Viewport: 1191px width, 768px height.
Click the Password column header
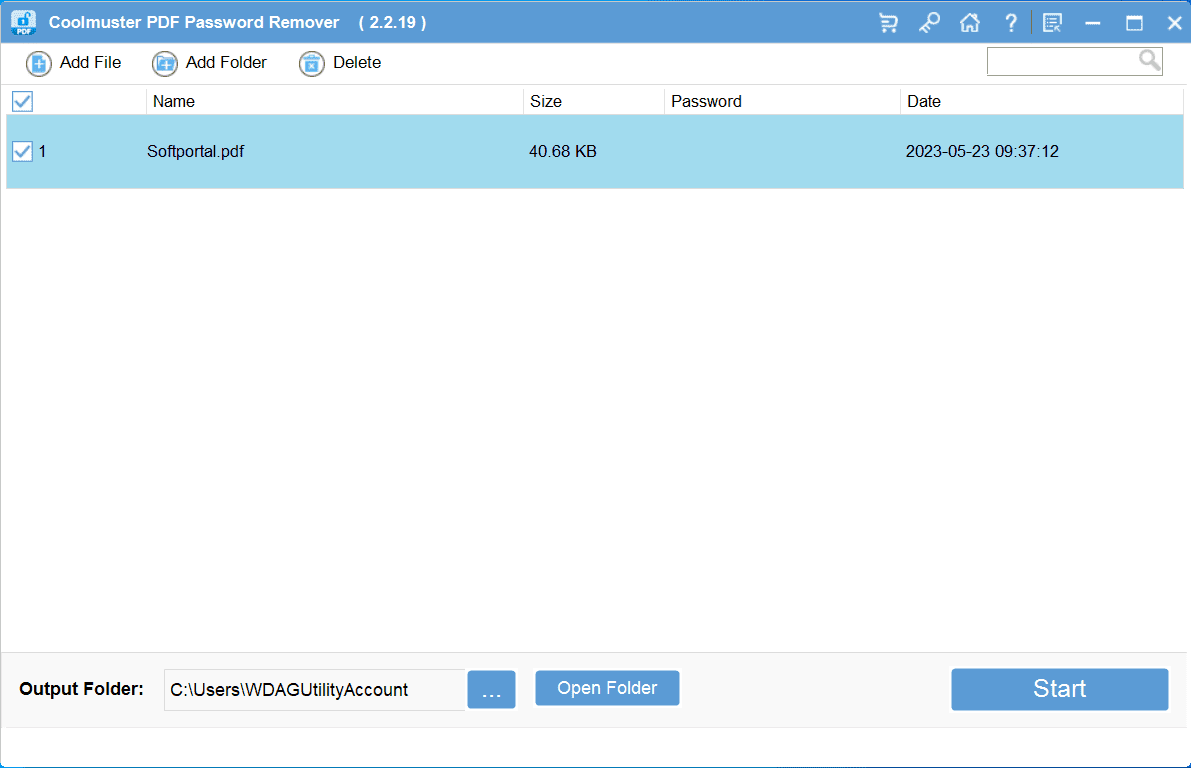[x=782, y=101]
